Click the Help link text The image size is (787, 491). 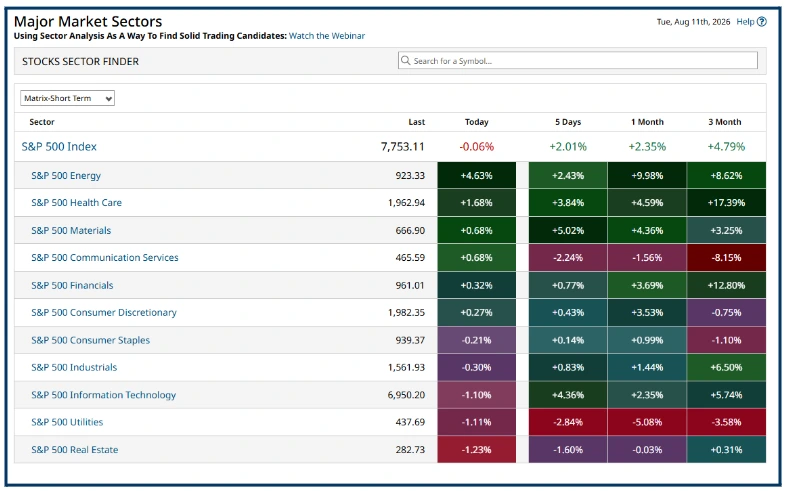[x=745, y=22]
